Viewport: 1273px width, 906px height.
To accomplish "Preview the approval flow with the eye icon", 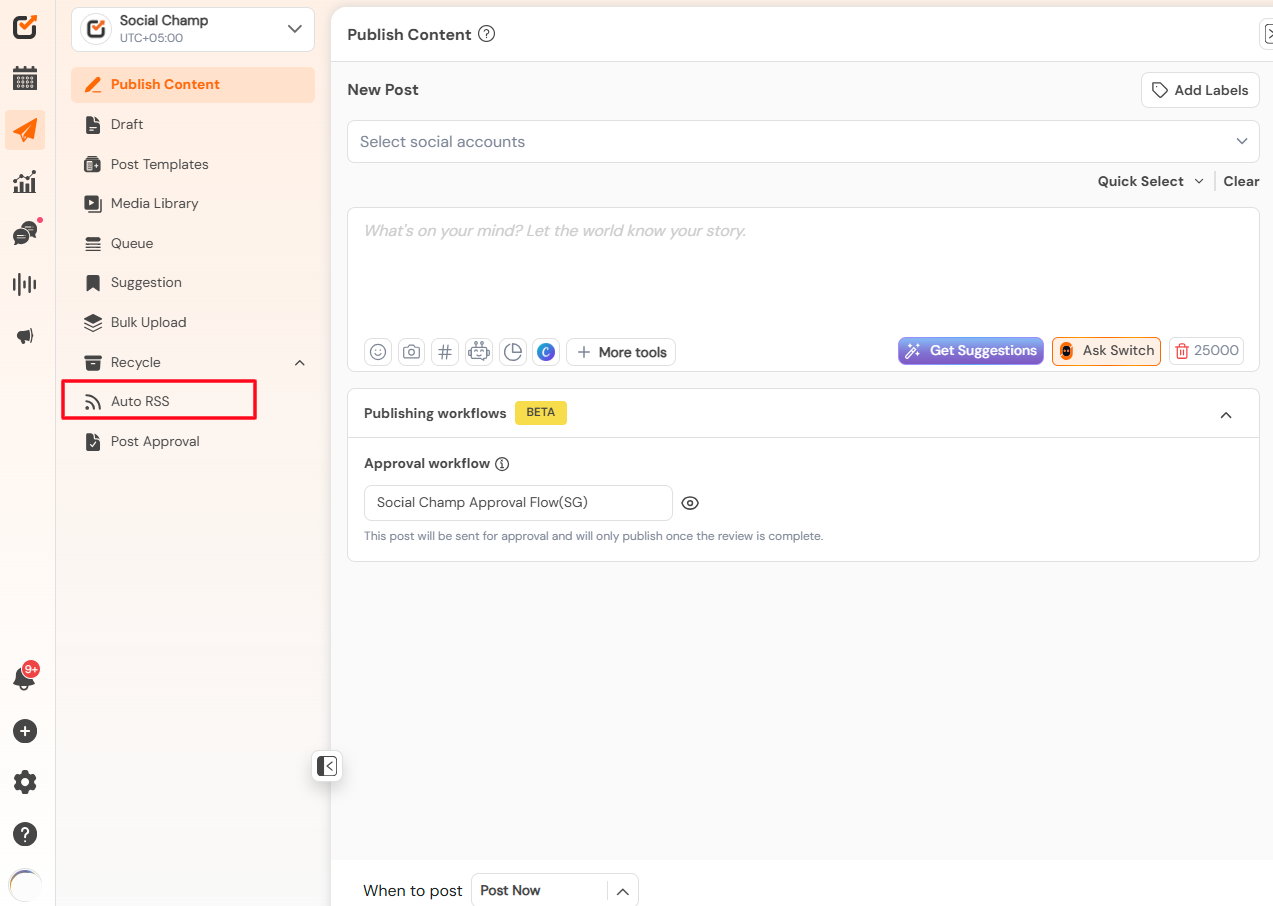I will [689, 503].
